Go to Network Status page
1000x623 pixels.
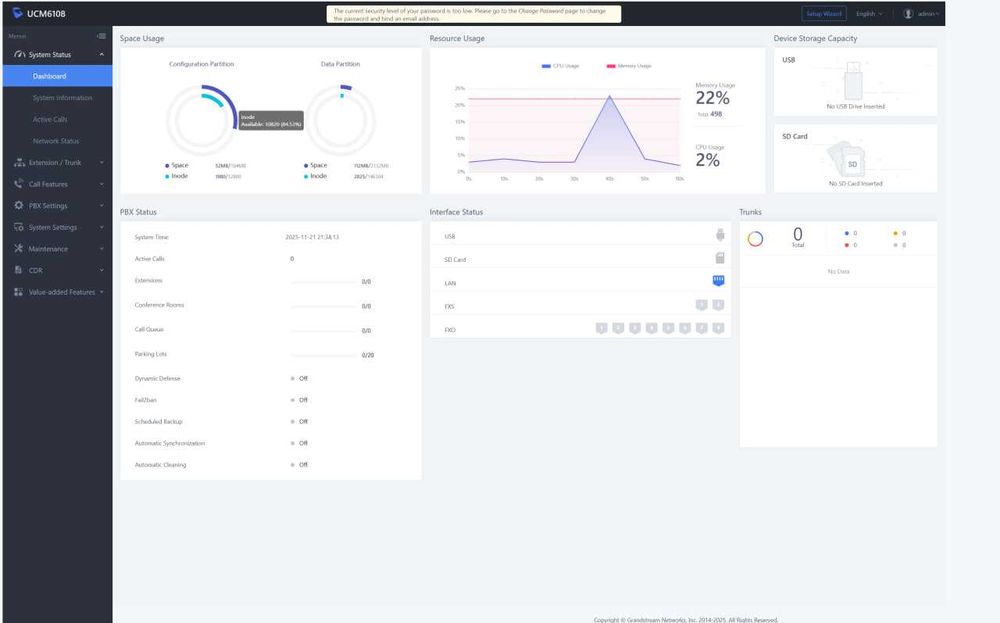[x=56, y=141]
